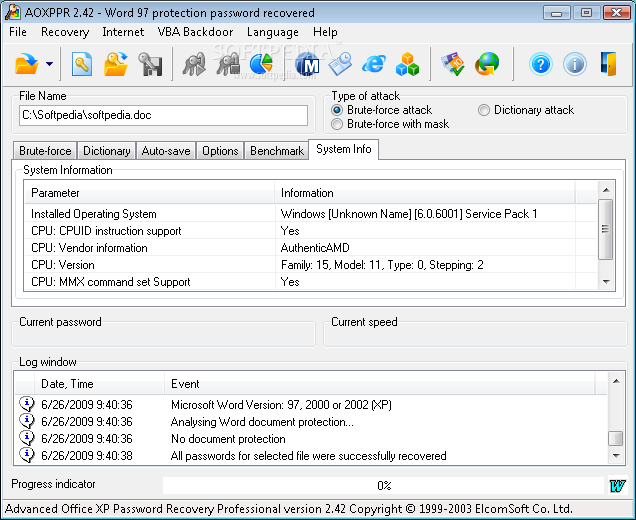Start recovery with the keys-and-play icon

[x=194, y=64]
